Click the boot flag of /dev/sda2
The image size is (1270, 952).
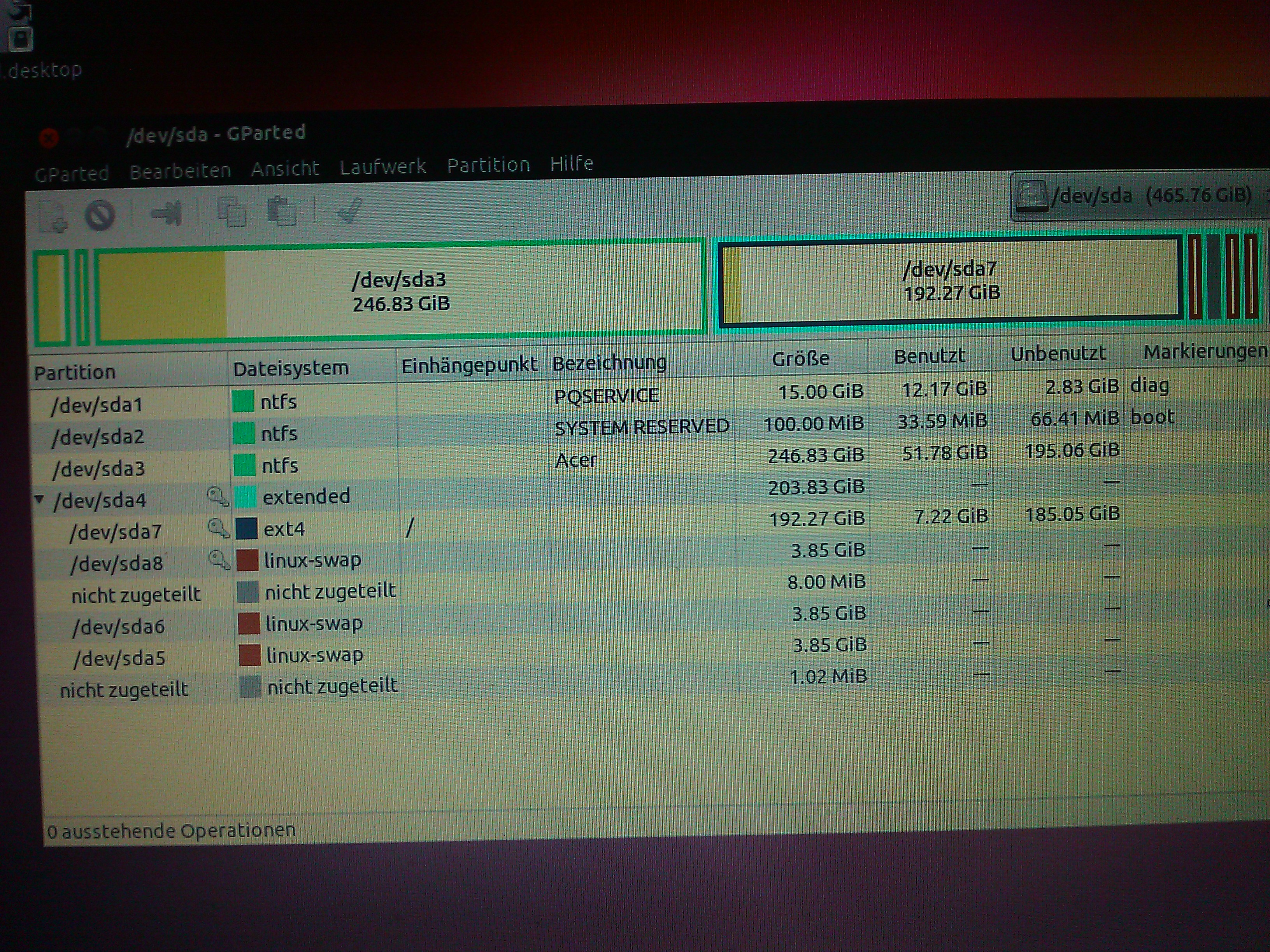(x=1152, y=416)
